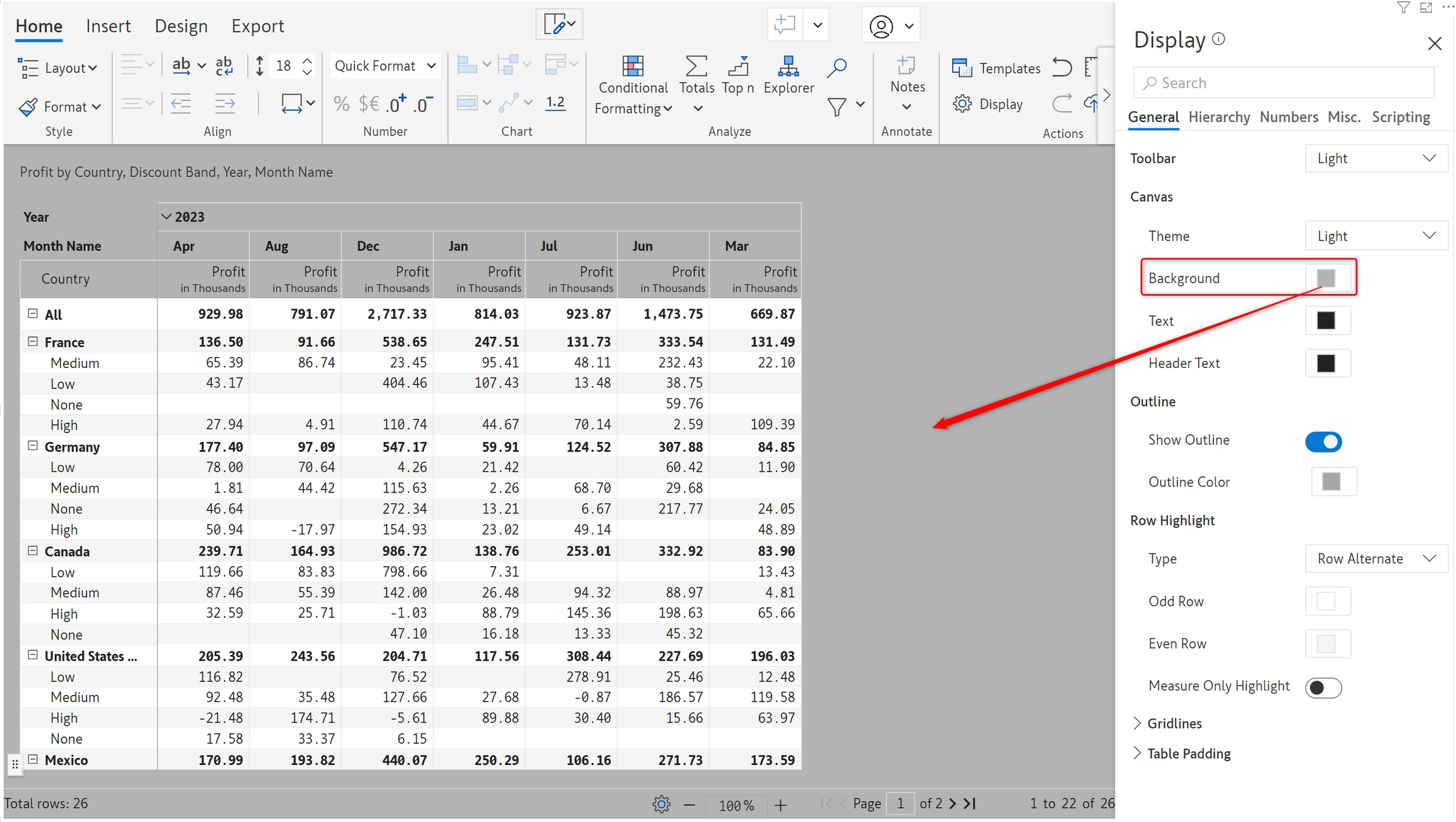Collapse the France row group
Viewport: 1456px width, 822px height.
33,341
